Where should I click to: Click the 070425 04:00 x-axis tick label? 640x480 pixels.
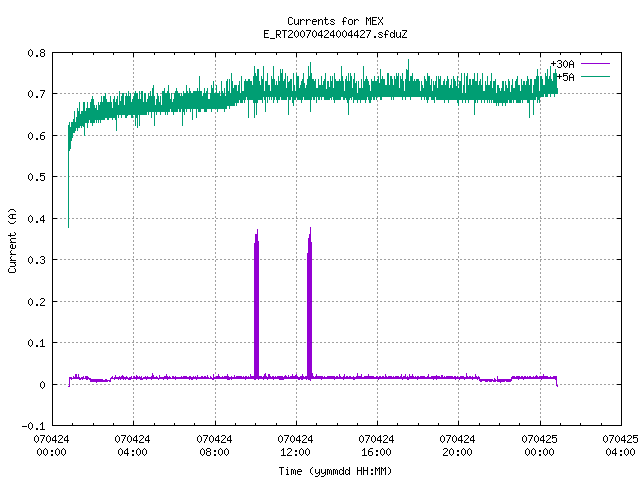(x=620, y=446)
